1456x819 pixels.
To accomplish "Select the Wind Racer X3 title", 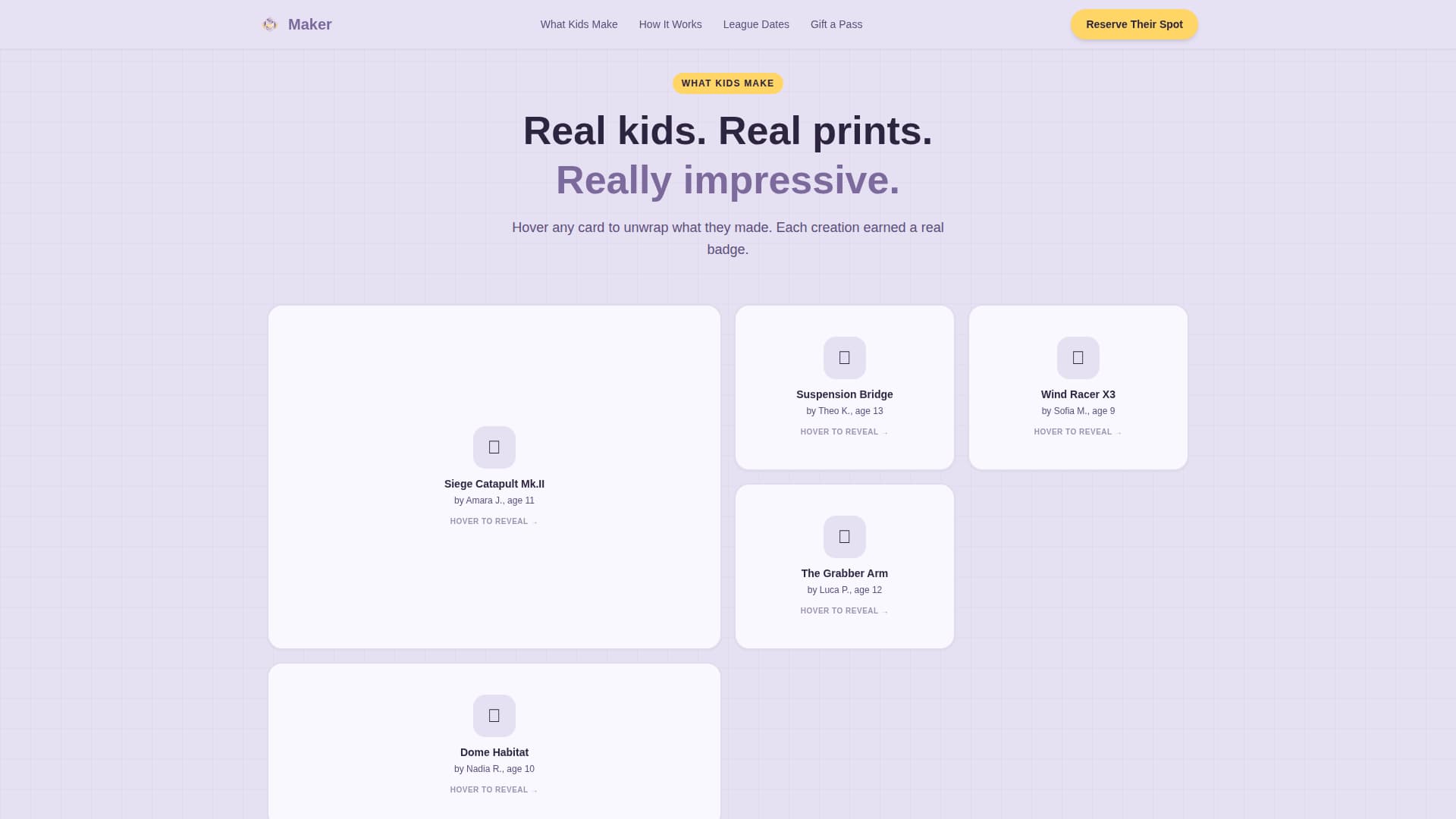I will [x=1078, y=394].
